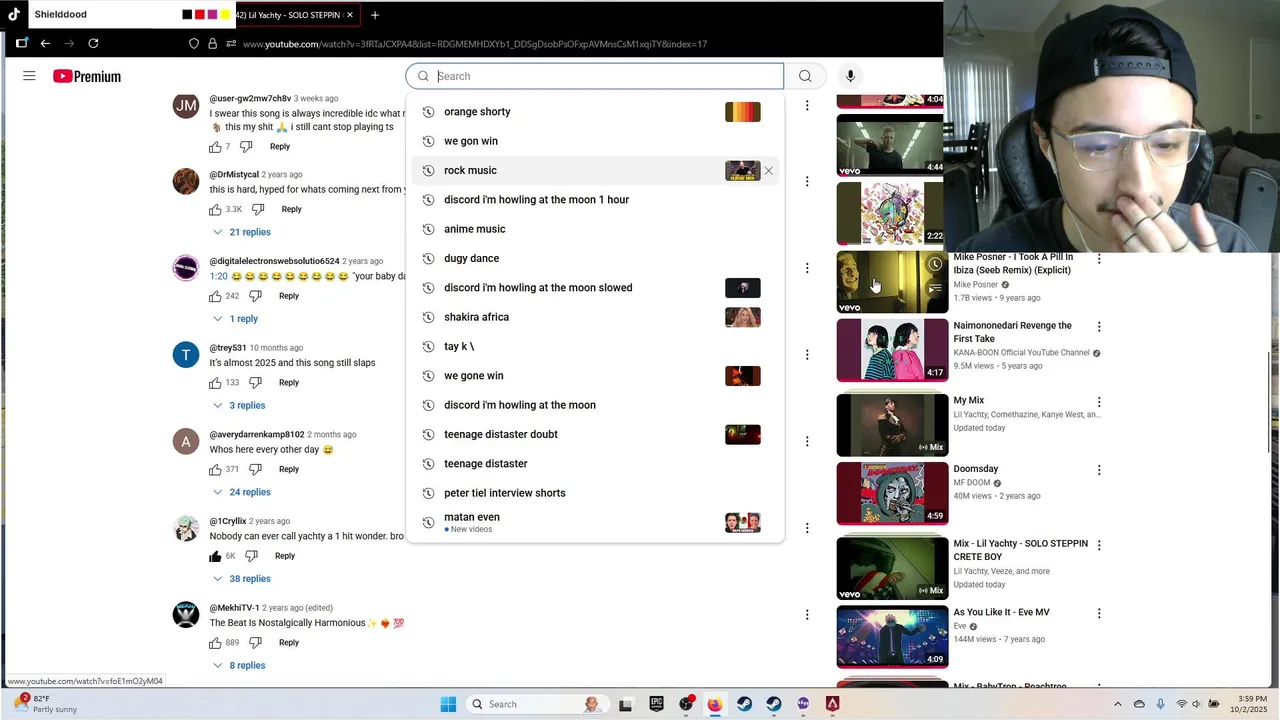Add Mike Posner video to queue
Screen dimensions: 1280x720
point(934,289)
